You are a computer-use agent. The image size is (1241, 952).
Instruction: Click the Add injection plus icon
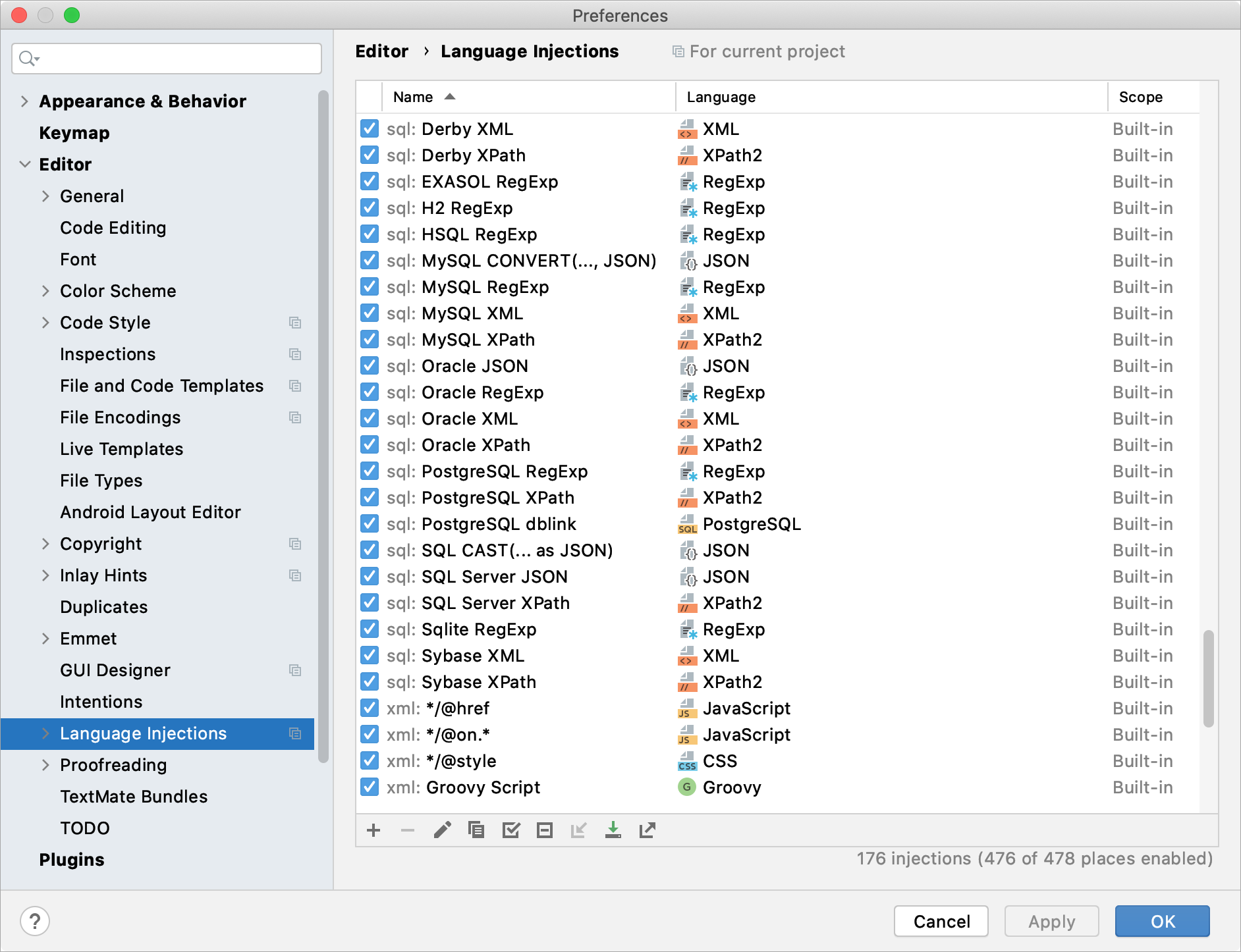click(x=373, y=830)
